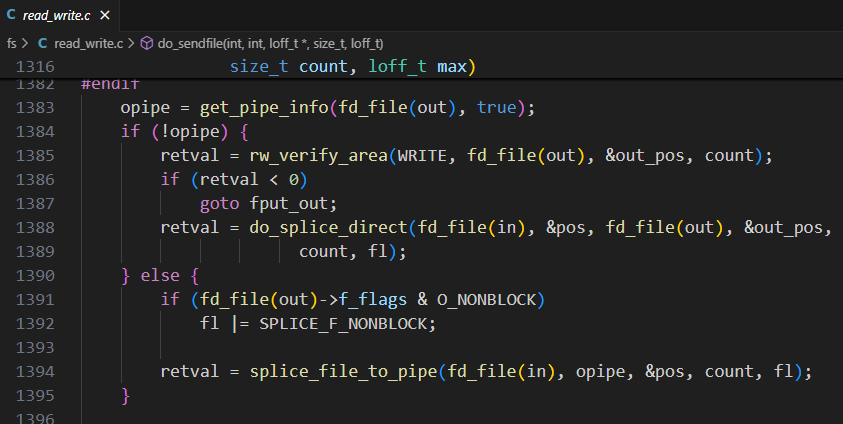Image resolution: width=843 pixels, height=424 pixels.
Task: Open the fs breadcrumb folder
Action: click(11, 44)
